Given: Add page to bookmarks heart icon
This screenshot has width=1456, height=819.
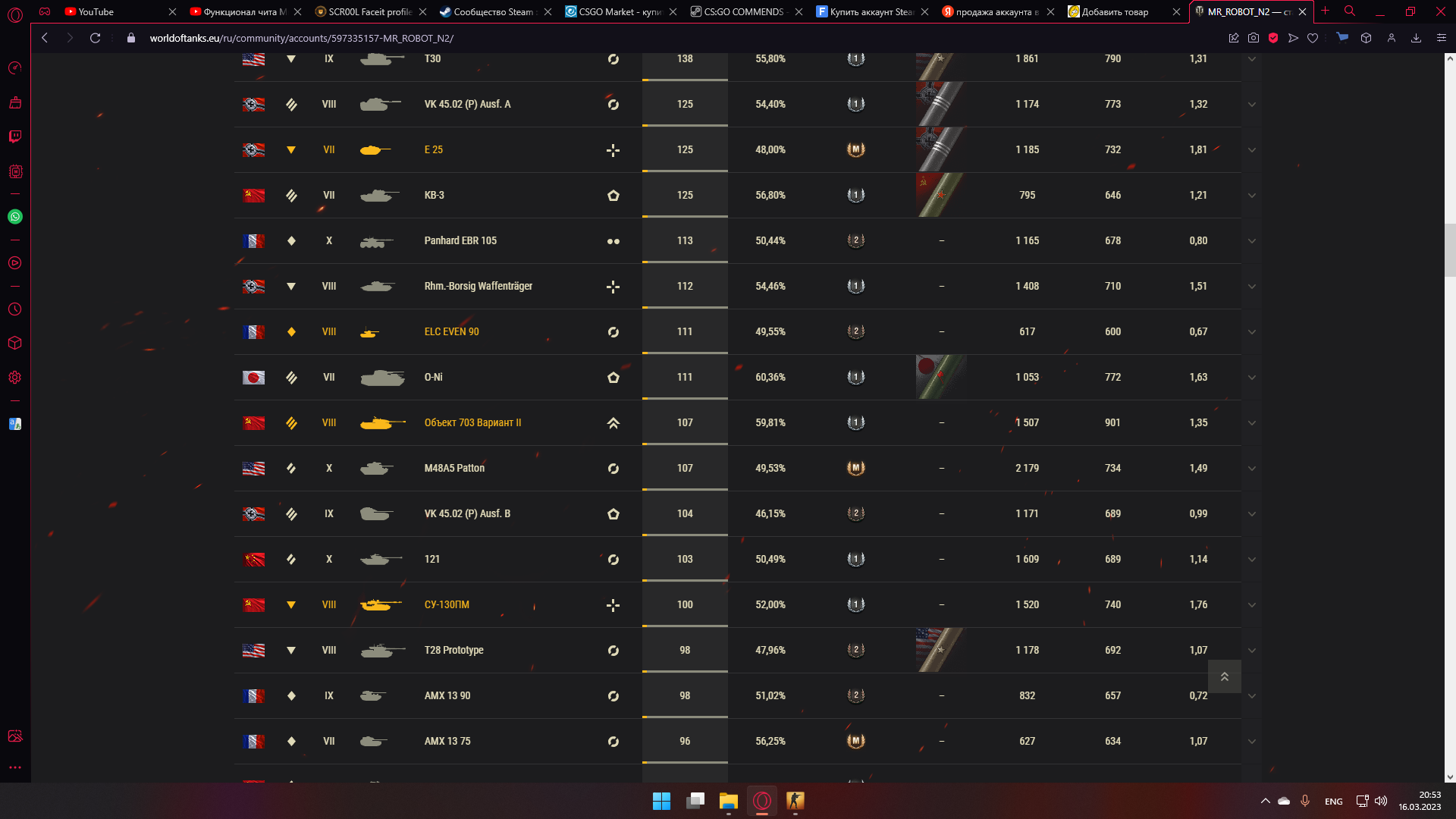Looking at the screenshot, I should coord(1313,38).
